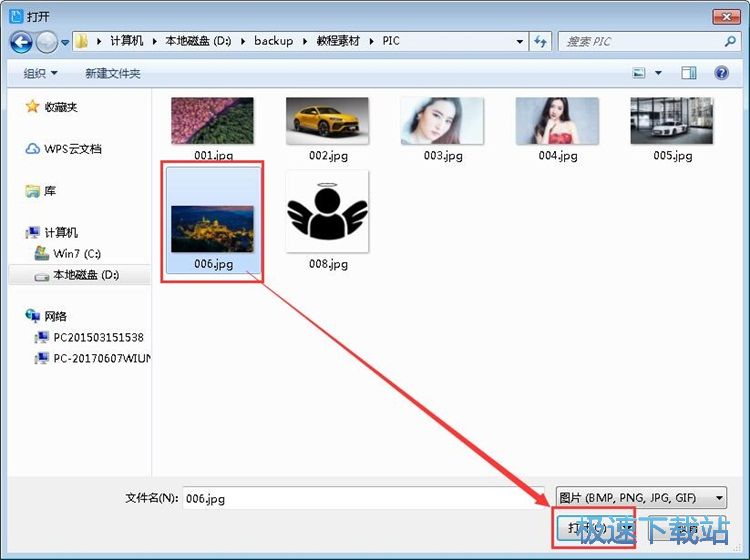Select the 001.jpg thumbnail
Image resolution: width=750 pixels, height=560 pixels.
(x=212, y=121)
